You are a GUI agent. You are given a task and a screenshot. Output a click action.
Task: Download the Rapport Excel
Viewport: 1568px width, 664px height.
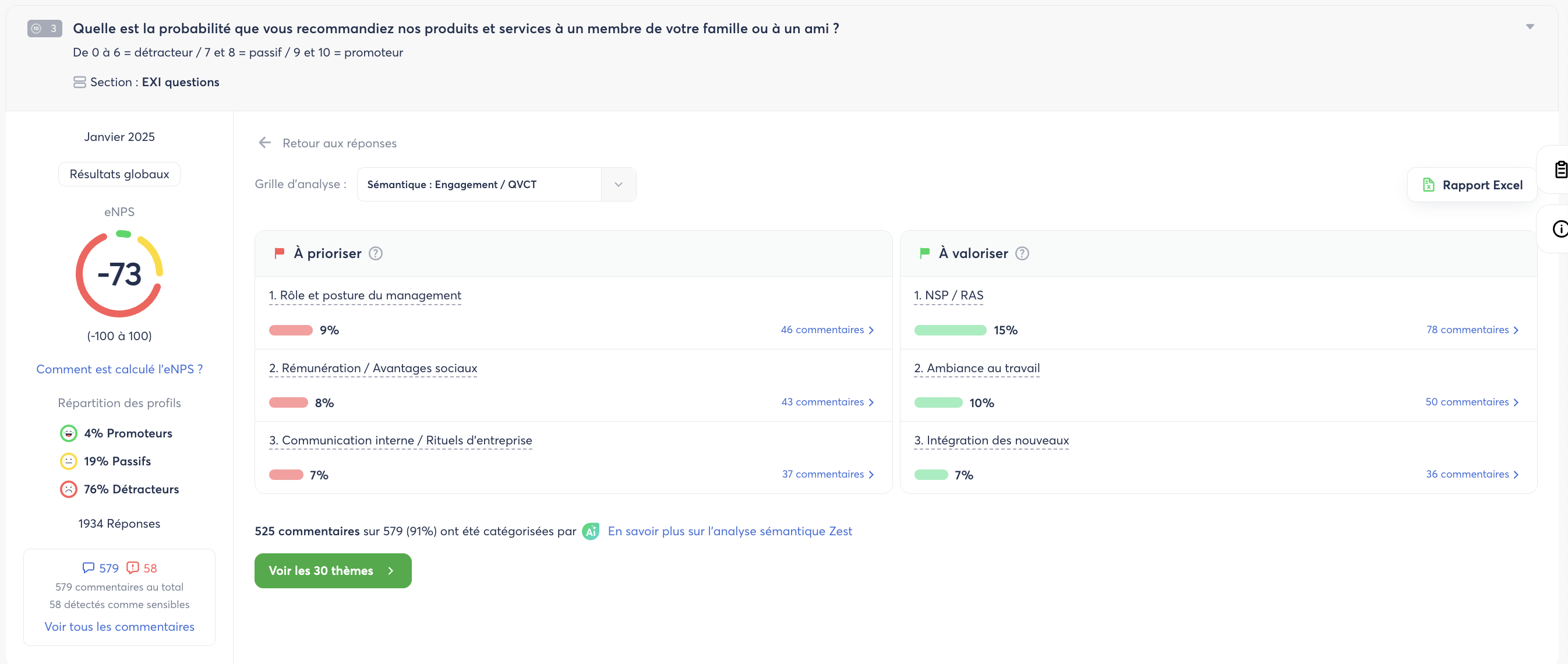tap(1472, 185)
